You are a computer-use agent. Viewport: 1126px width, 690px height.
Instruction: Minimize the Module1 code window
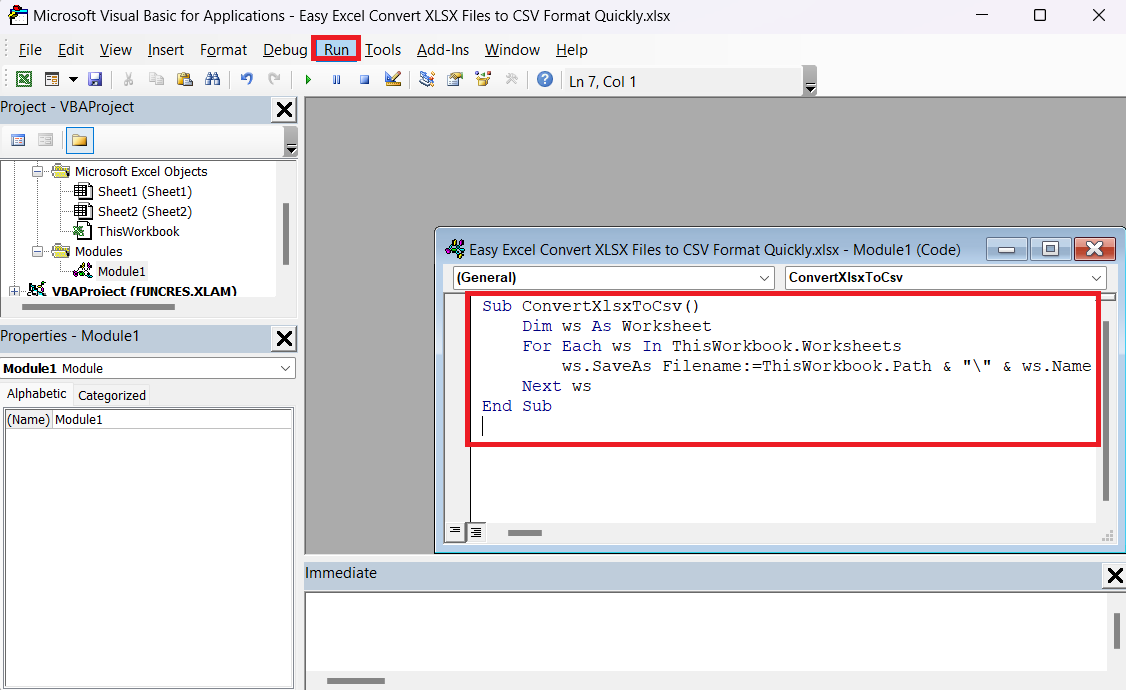pyautogui.click(x=1007, y=249)
